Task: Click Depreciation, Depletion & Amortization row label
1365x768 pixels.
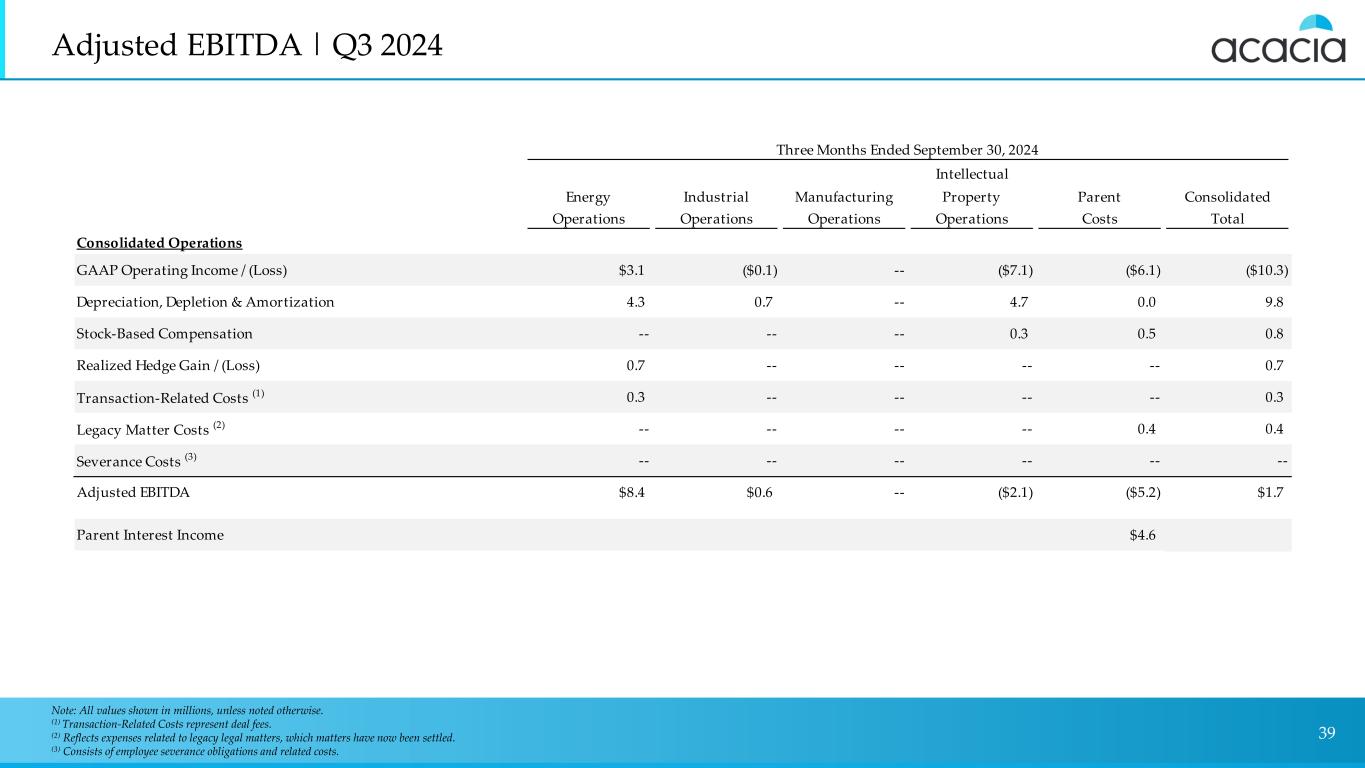Action: pos(205,302)
